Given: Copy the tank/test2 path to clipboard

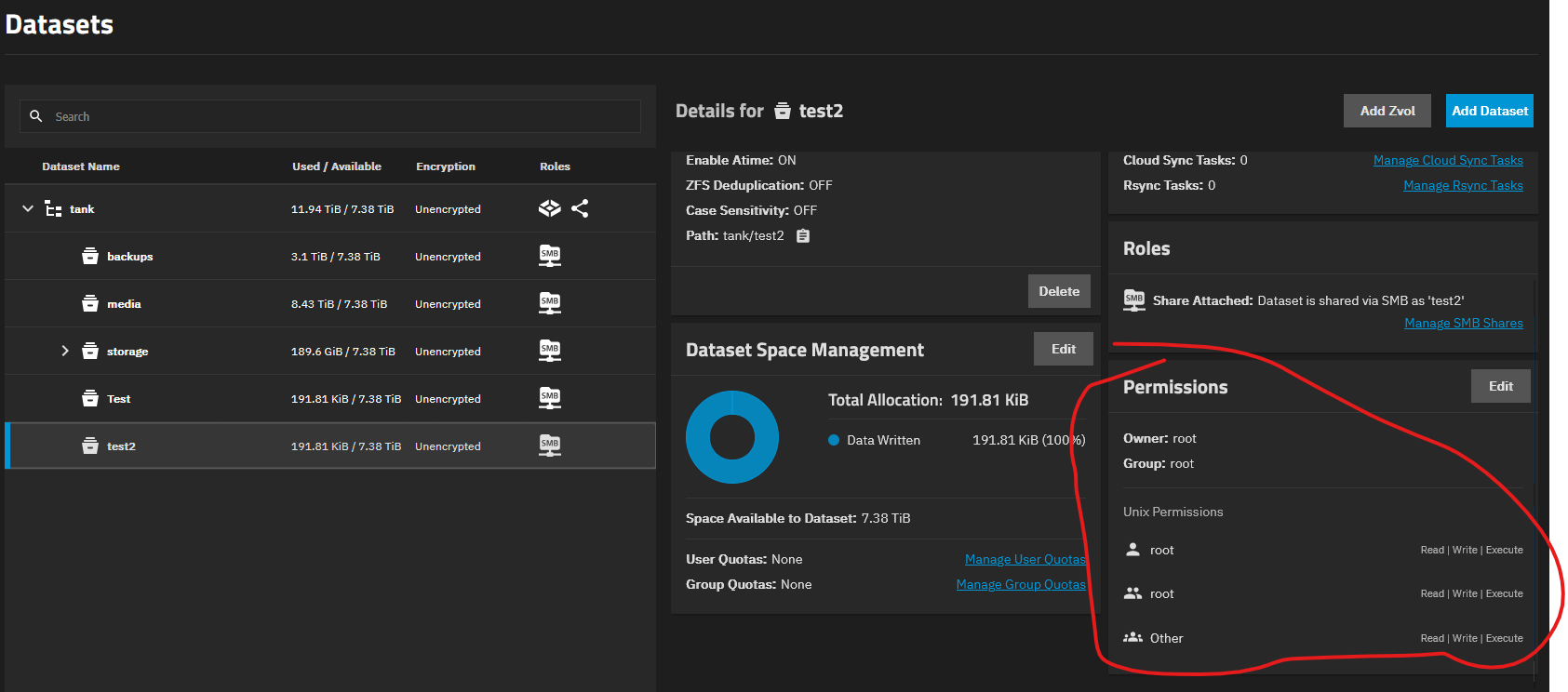Looking at the screenshot, I should tap(803, 236).
